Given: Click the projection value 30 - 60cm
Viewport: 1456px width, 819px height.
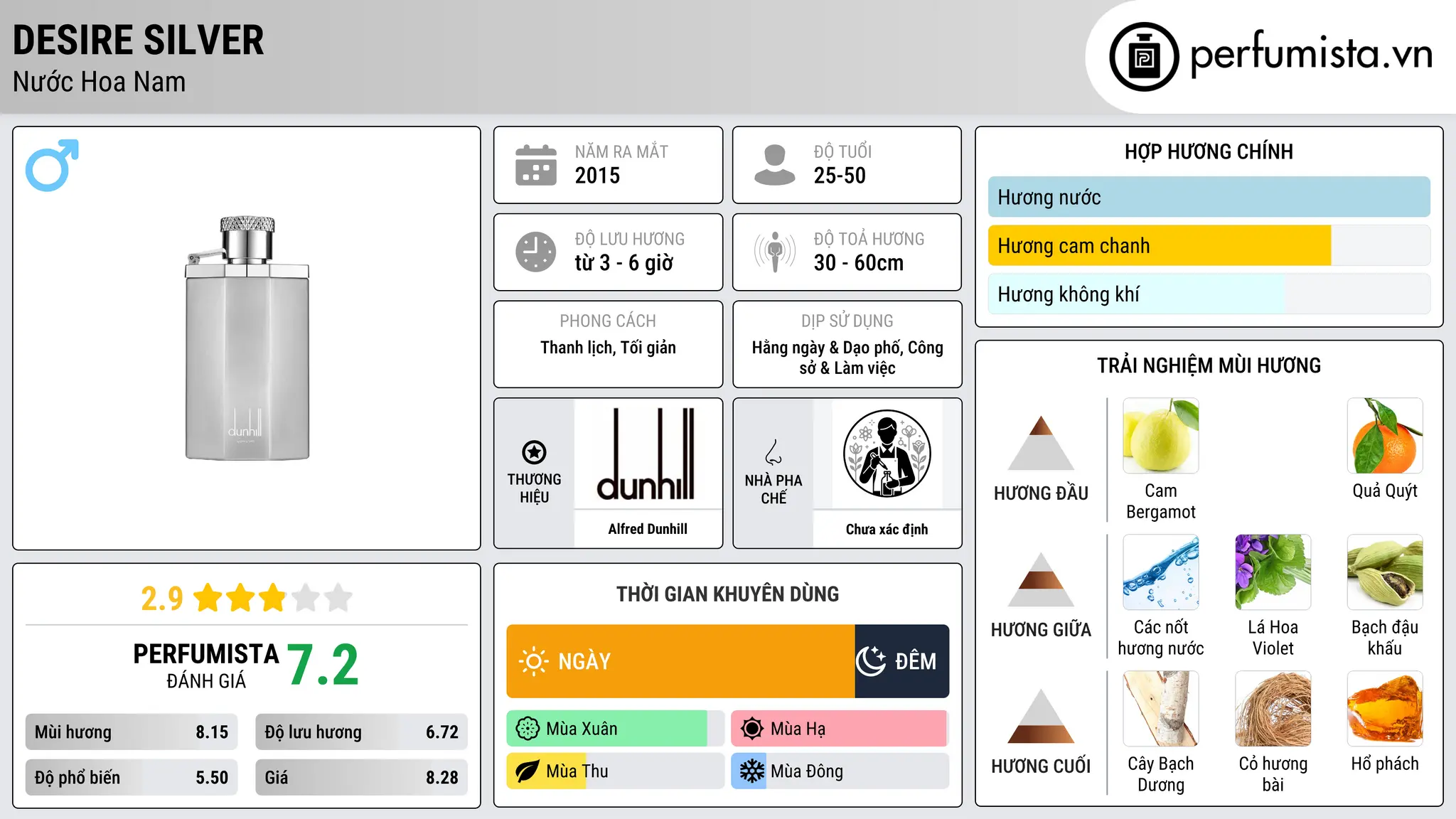Looking at the screenshot, I should (859, 263).
